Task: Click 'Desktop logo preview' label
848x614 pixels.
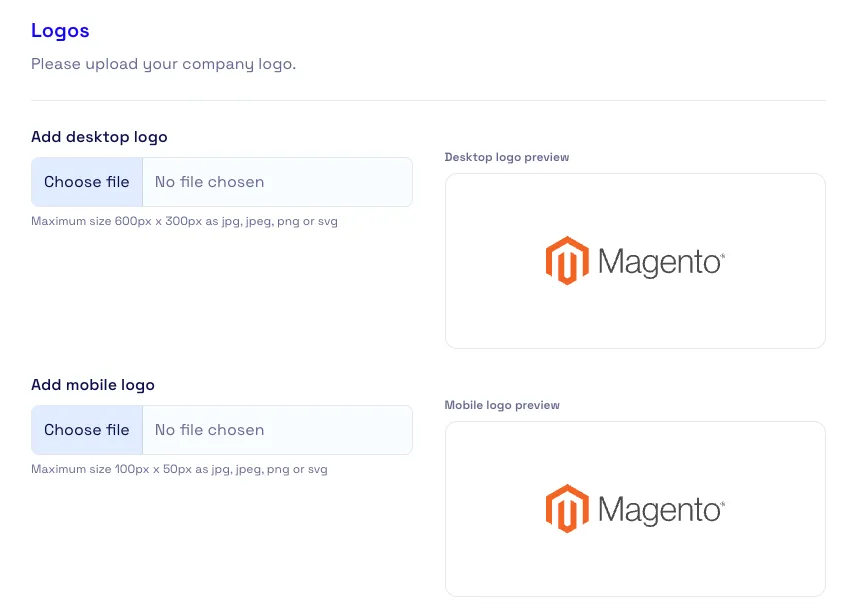Action: [507, 157]
